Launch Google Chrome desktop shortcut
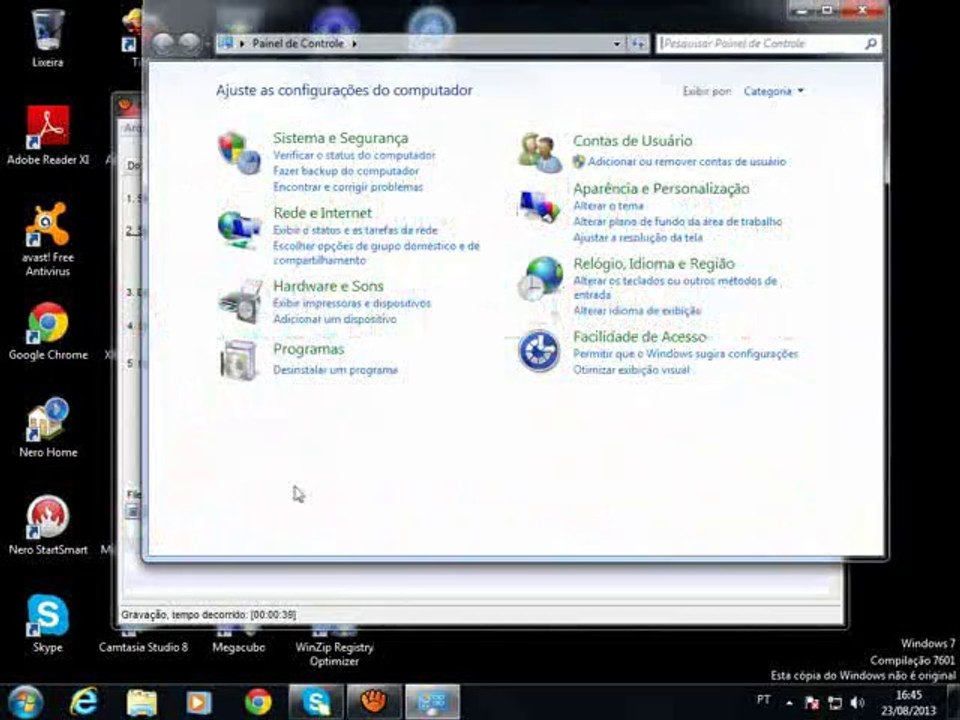The height and width of the screenshot is (720, 960). (48, 331)
